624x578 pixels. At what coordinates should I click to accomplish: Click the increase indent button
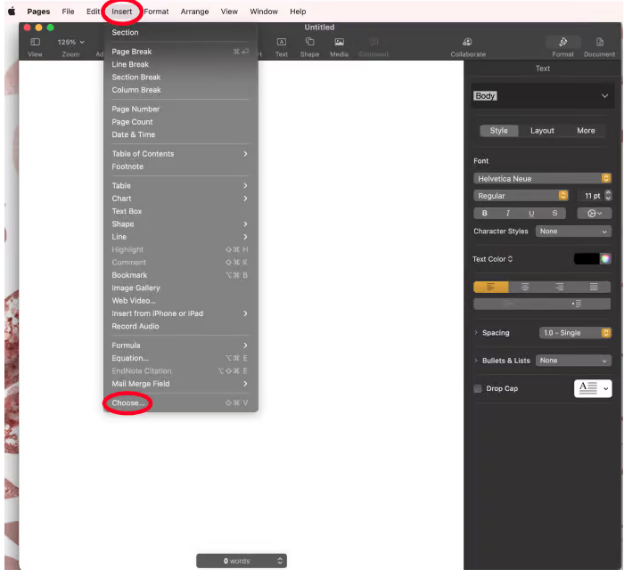(x=576, y=304)
